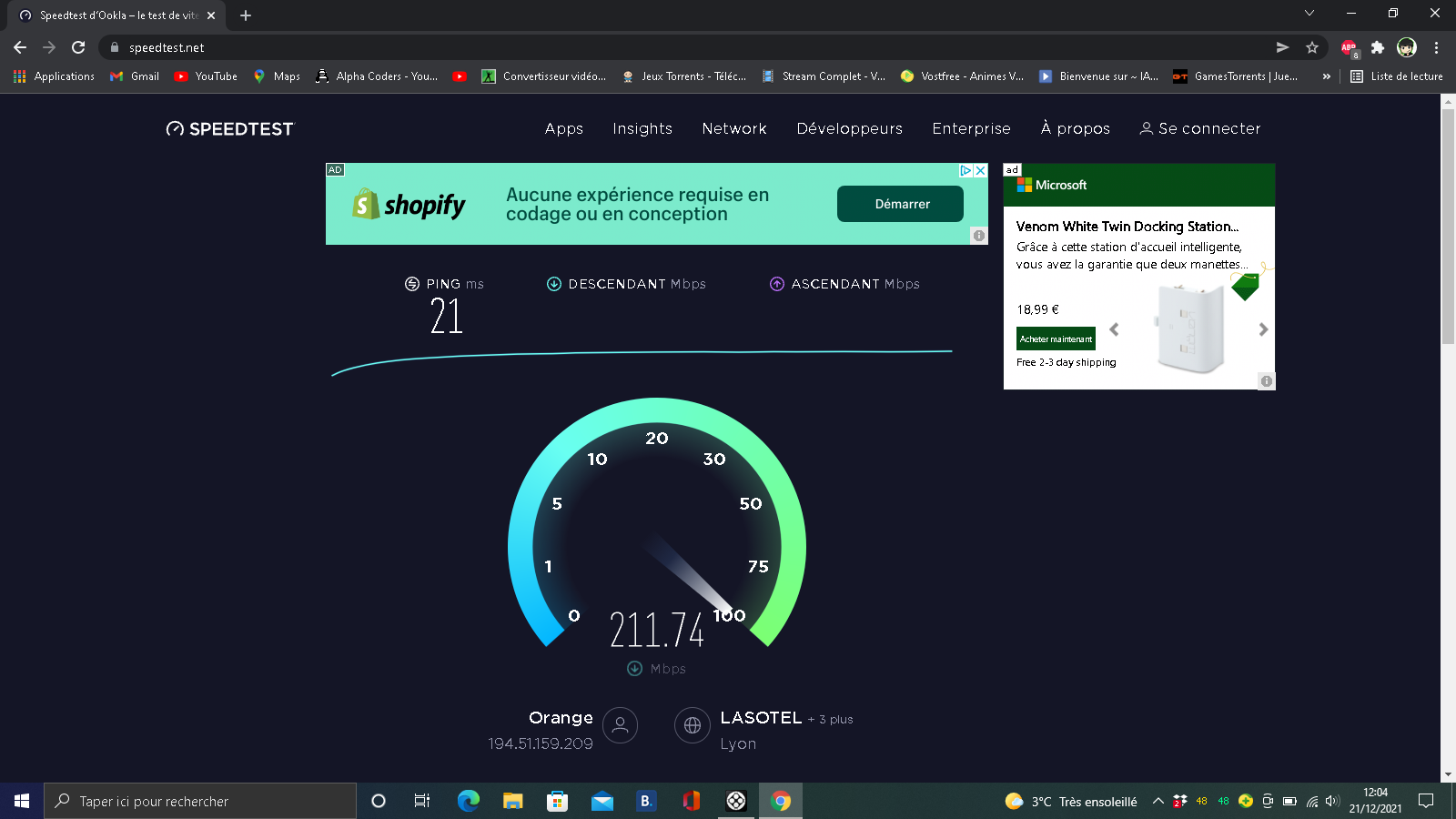This screenshot has height=819, width=1456.
Task: Close the Shopify ad with the X
Action: tap(981, 170)
